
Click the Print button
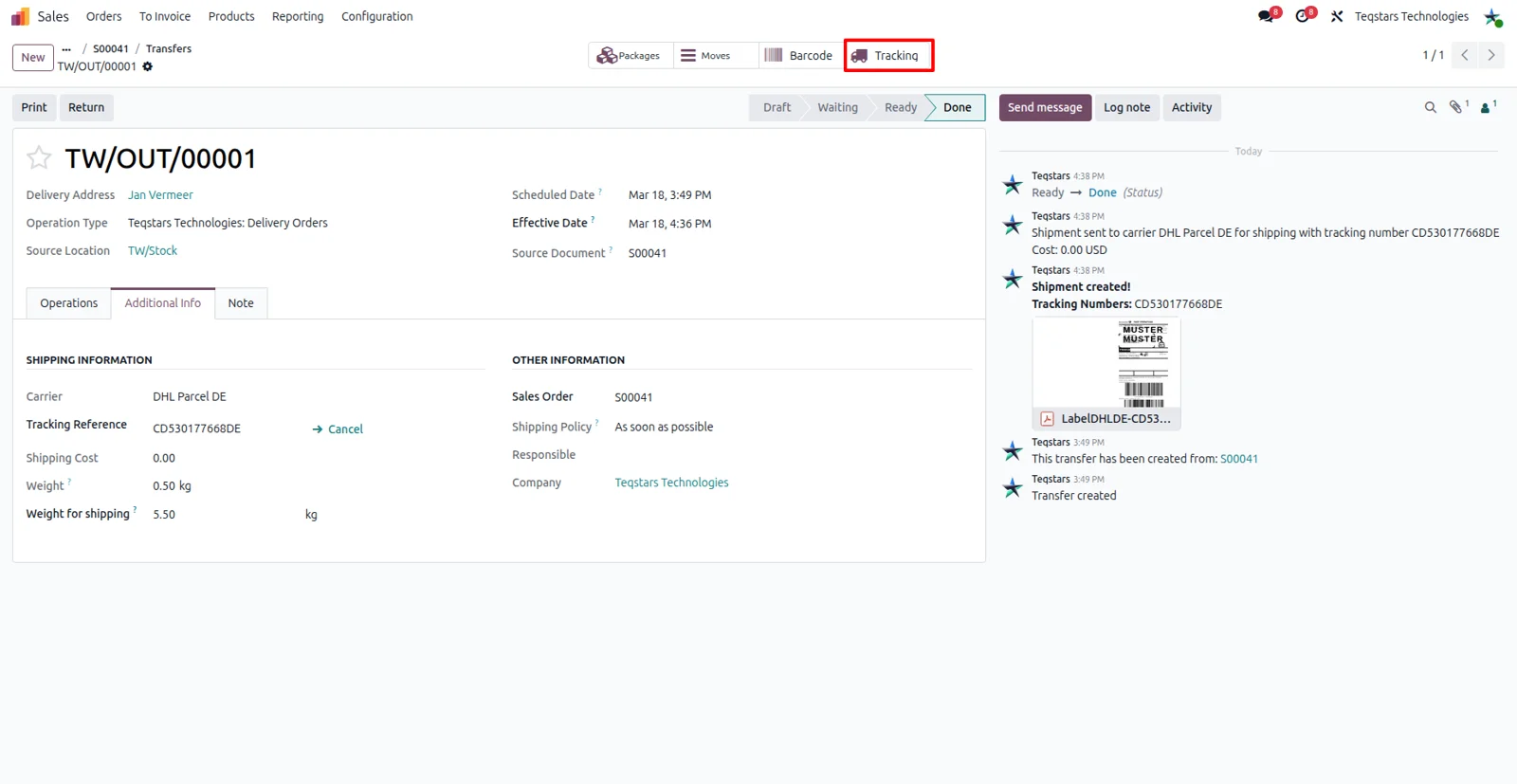pos(34,107)
